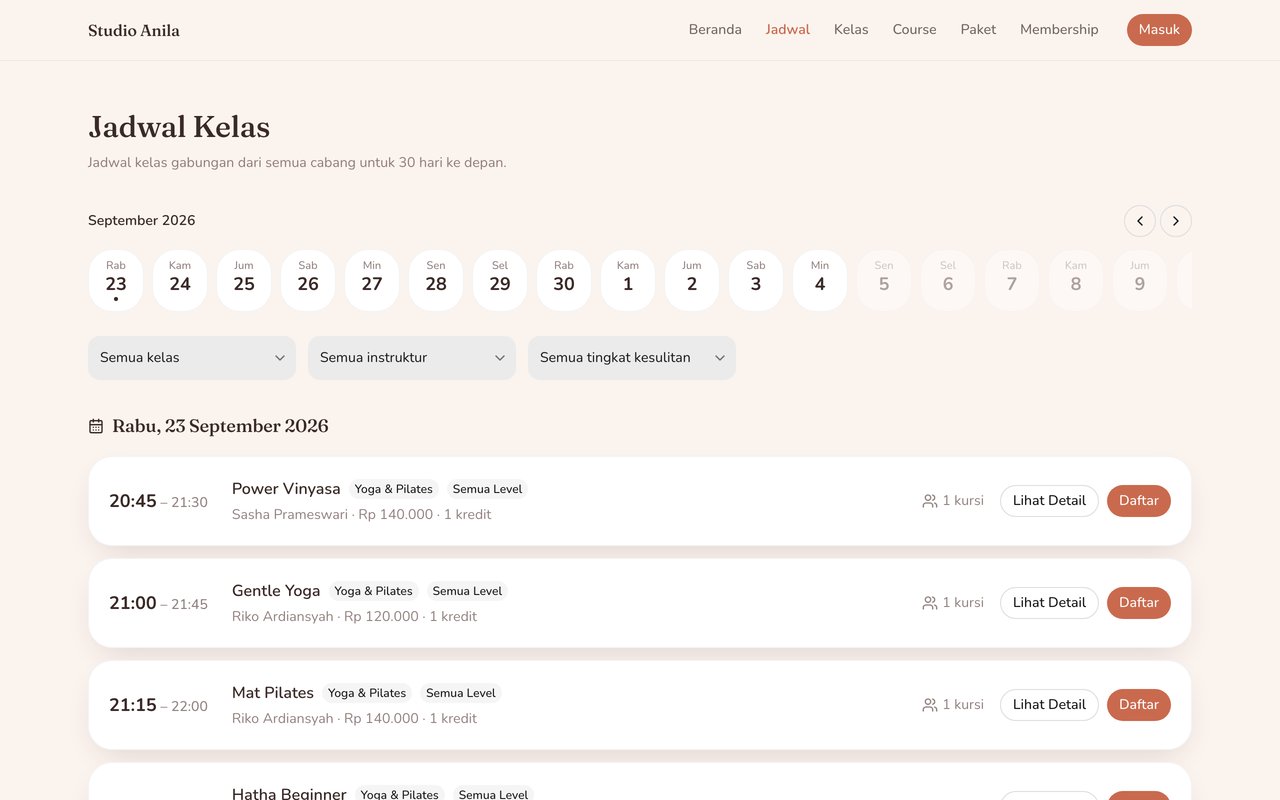Click the Power Vinyasa class title
1280x800 pixels.
pos(286,489)
